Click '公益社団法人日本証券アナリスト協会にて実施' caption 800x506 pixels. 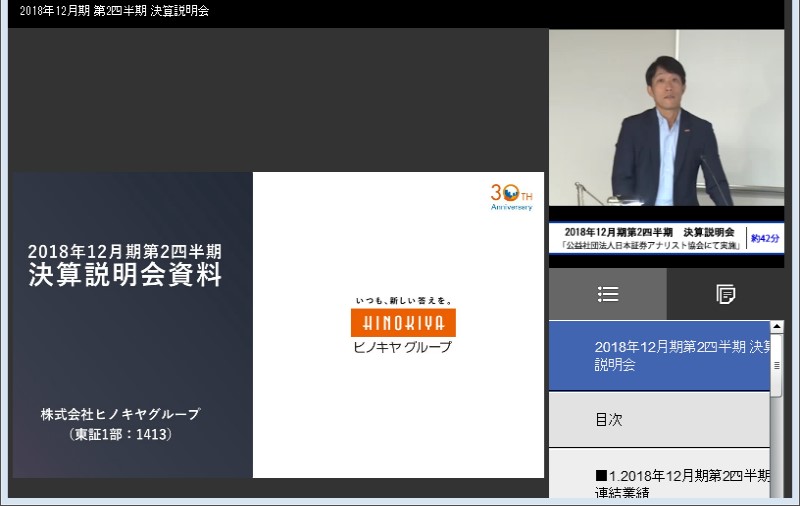point(651,245)
